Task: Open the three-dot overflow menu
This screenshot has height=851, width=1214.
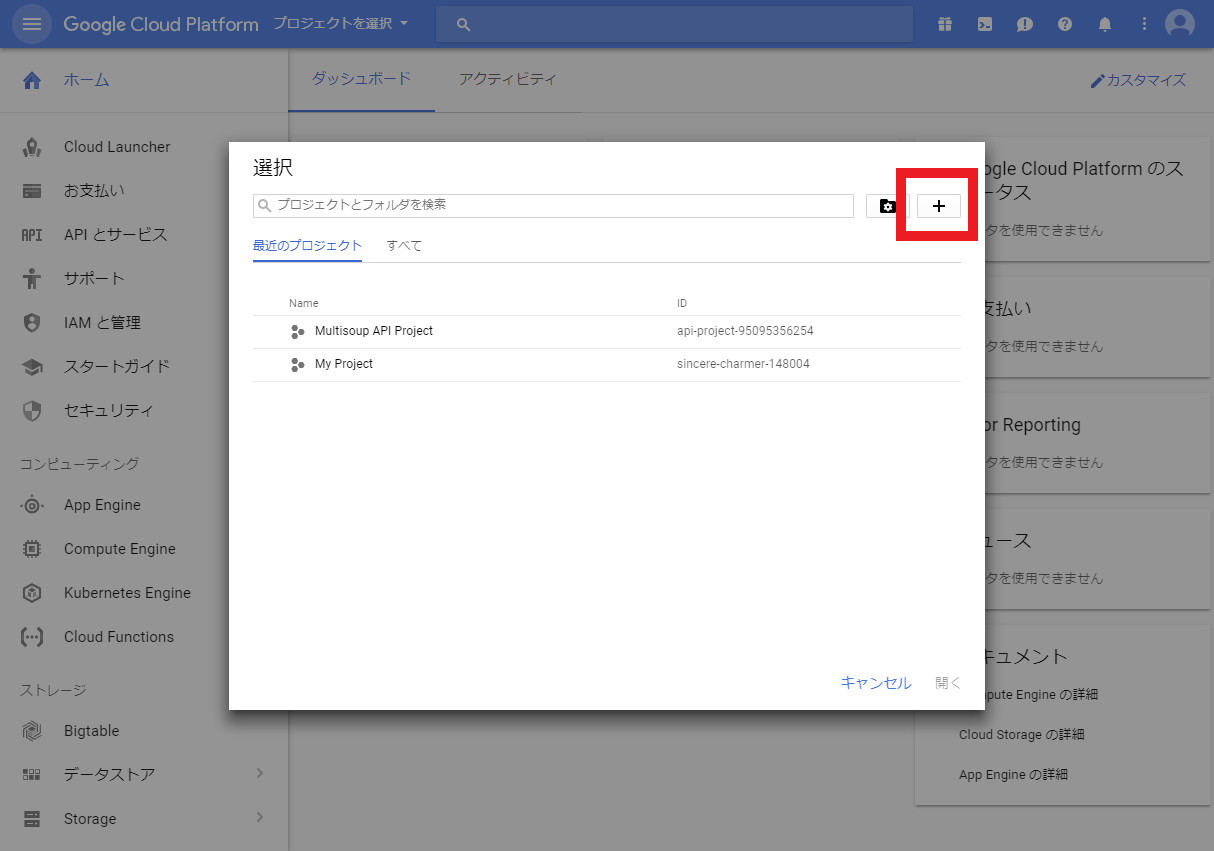Action: [x=1144, y=23]
